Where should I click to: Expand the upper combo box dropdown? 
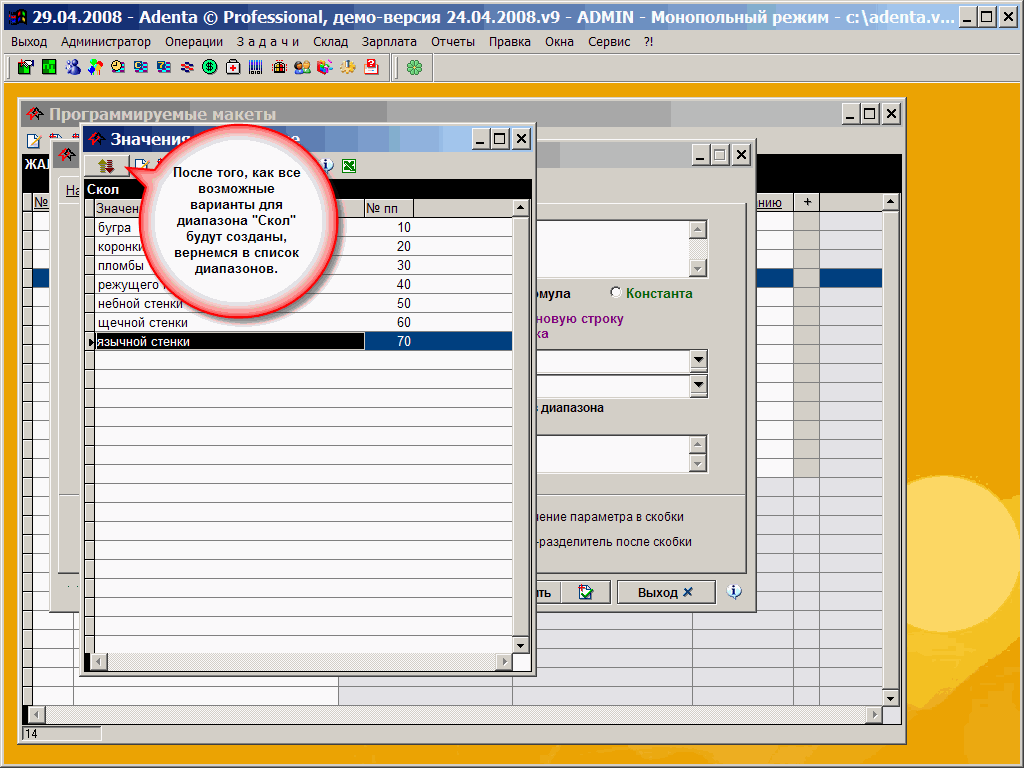pos(698,360)
